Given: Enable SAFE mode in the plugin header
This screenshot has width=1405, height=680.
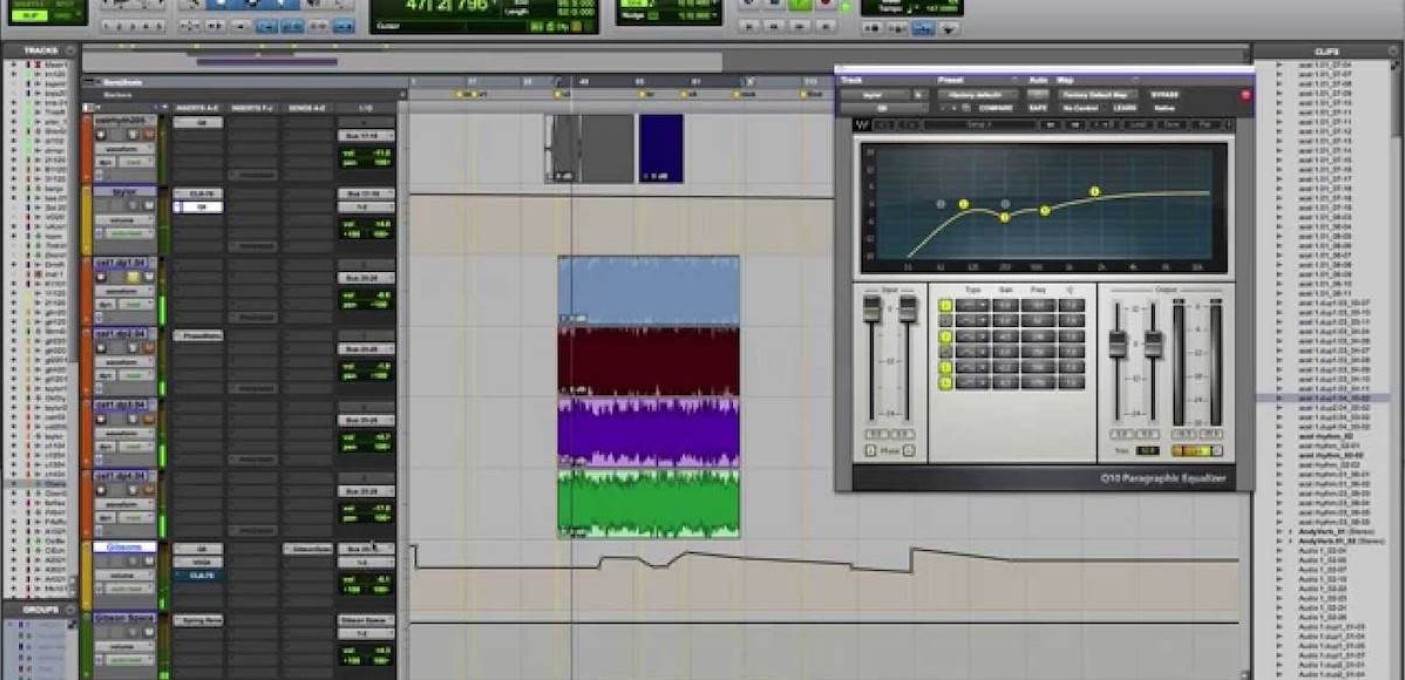Looking at the screenshot, I should click(x=1039, y=108).
